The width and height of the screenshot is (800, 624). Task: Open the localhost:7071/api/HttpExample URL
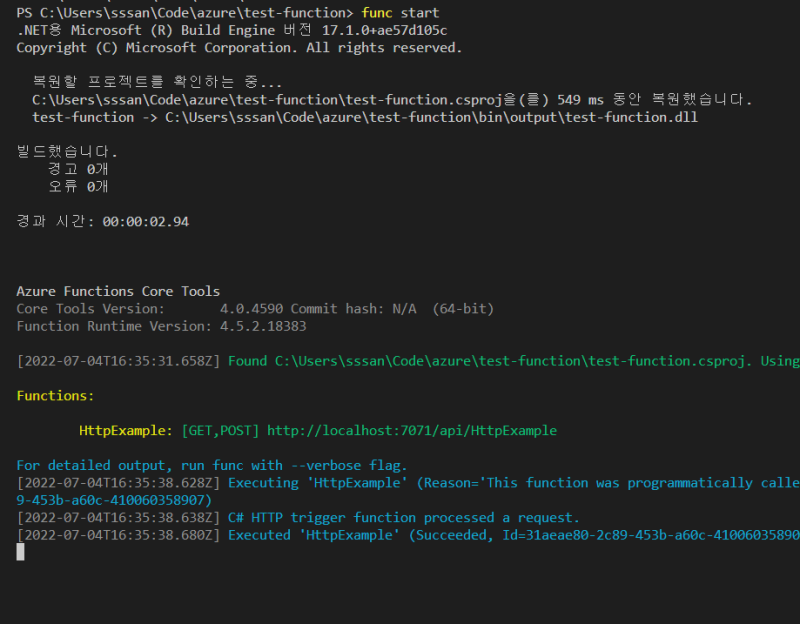tap(411, 431)
